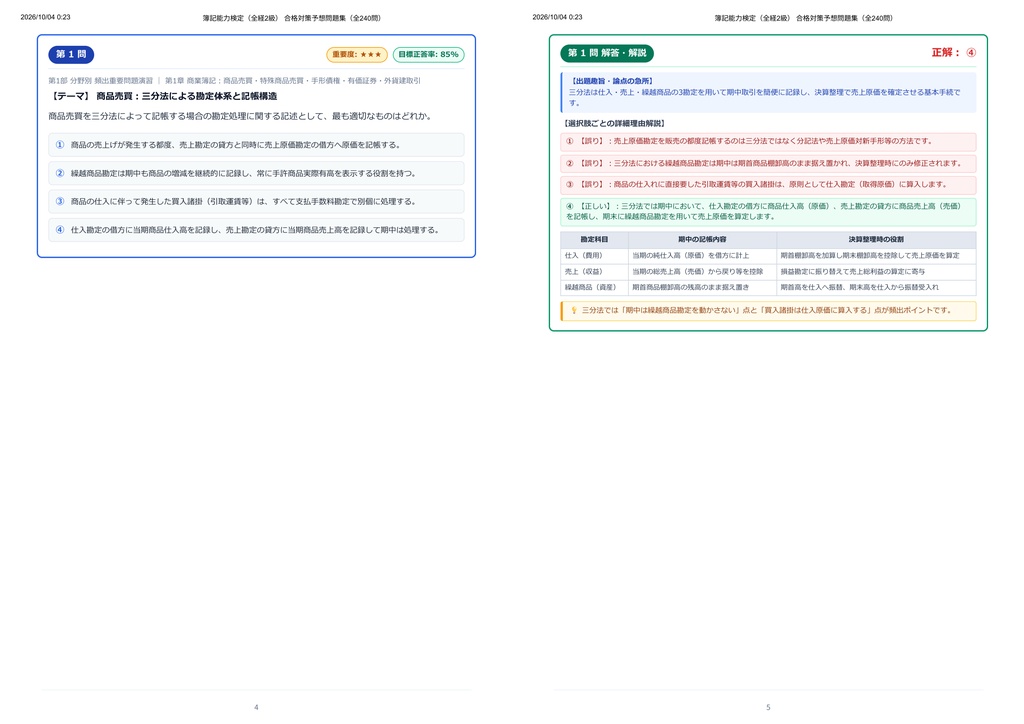Click the breadcrumb 第1部 分野別 頻出重要問題演習
The width and height of the screenshot is (1024, 724).
pos(101,81)
